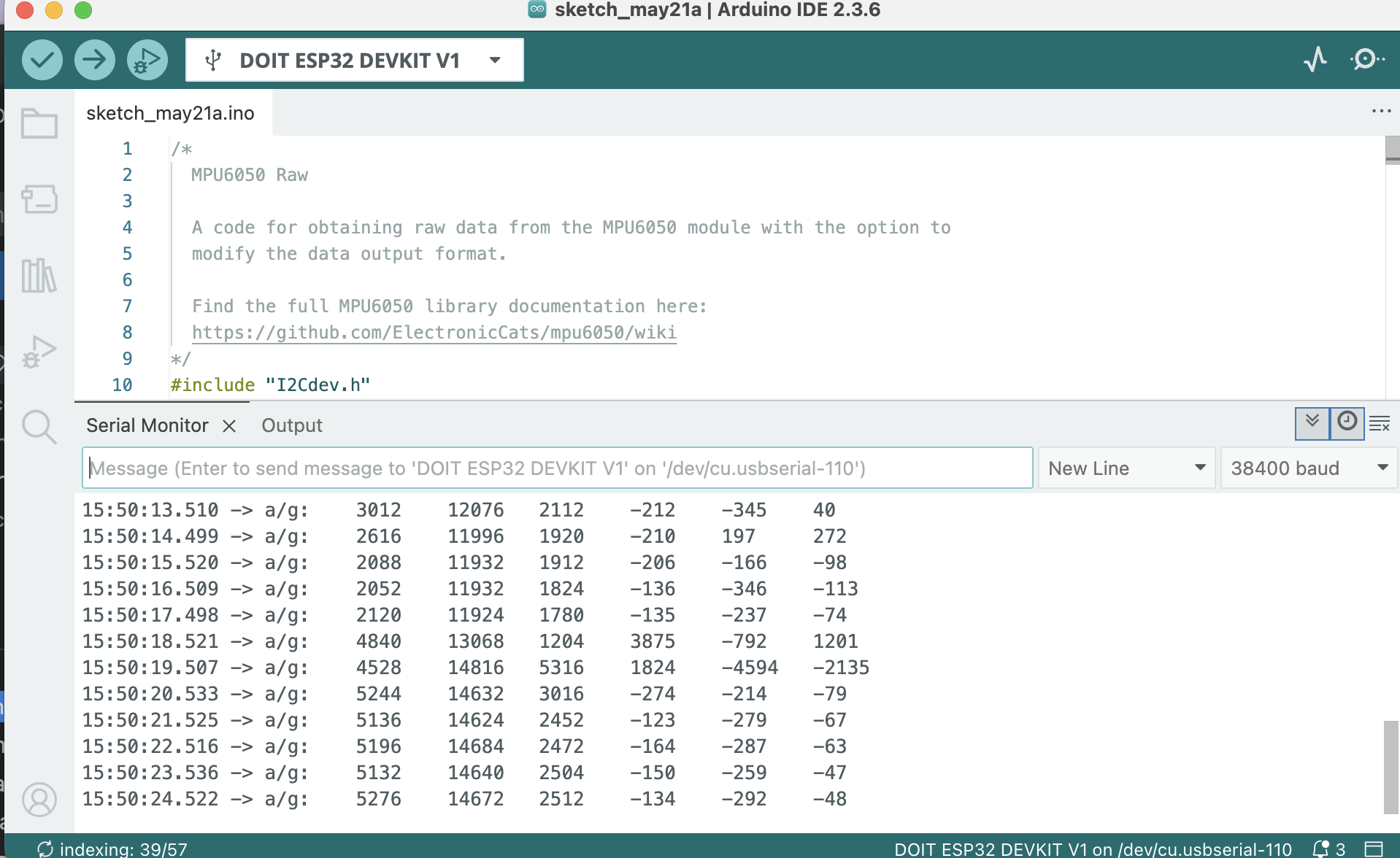Viewport: 1400px width, 858px height.
Task: Open the Debug sidebar panel icon
Action: click(x=39, y=352)
